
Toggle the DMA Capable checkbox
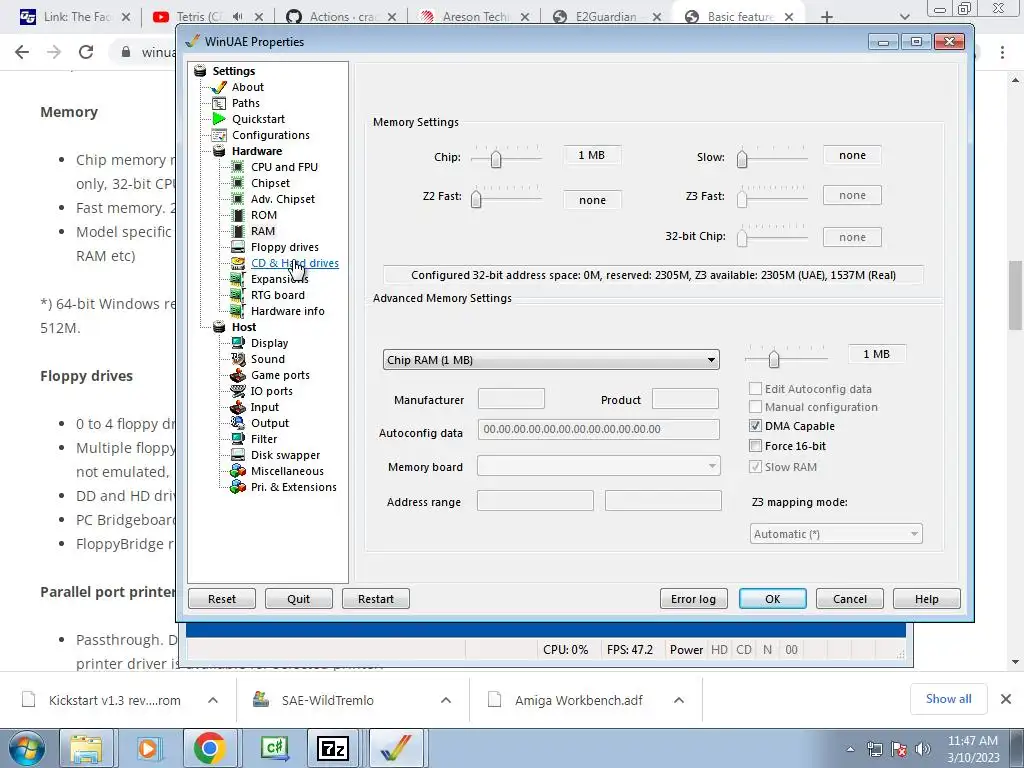coord(756,426)
